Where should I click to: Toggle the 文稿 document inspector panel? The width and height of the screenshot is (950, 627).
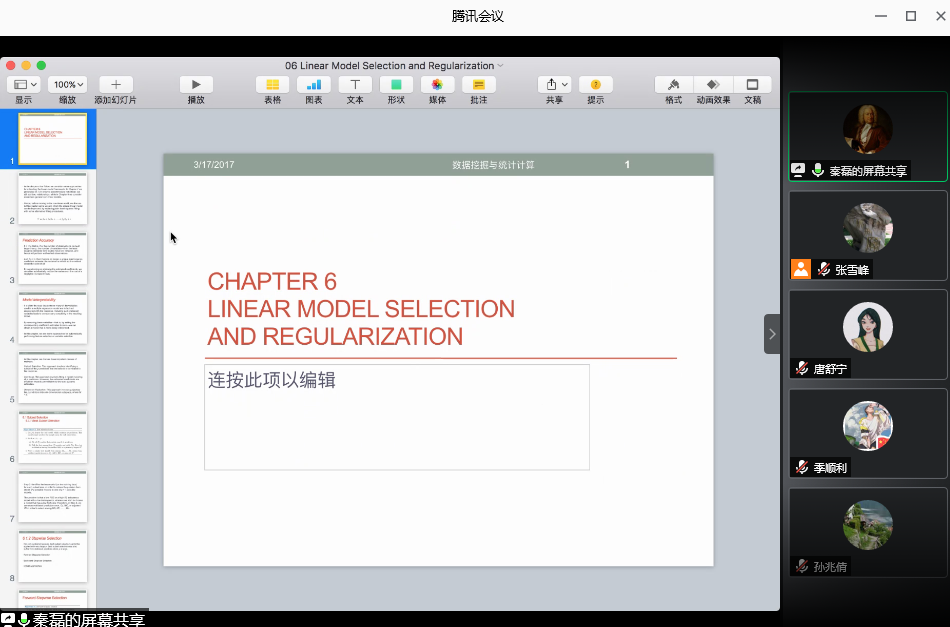click(x=752, y=85)
